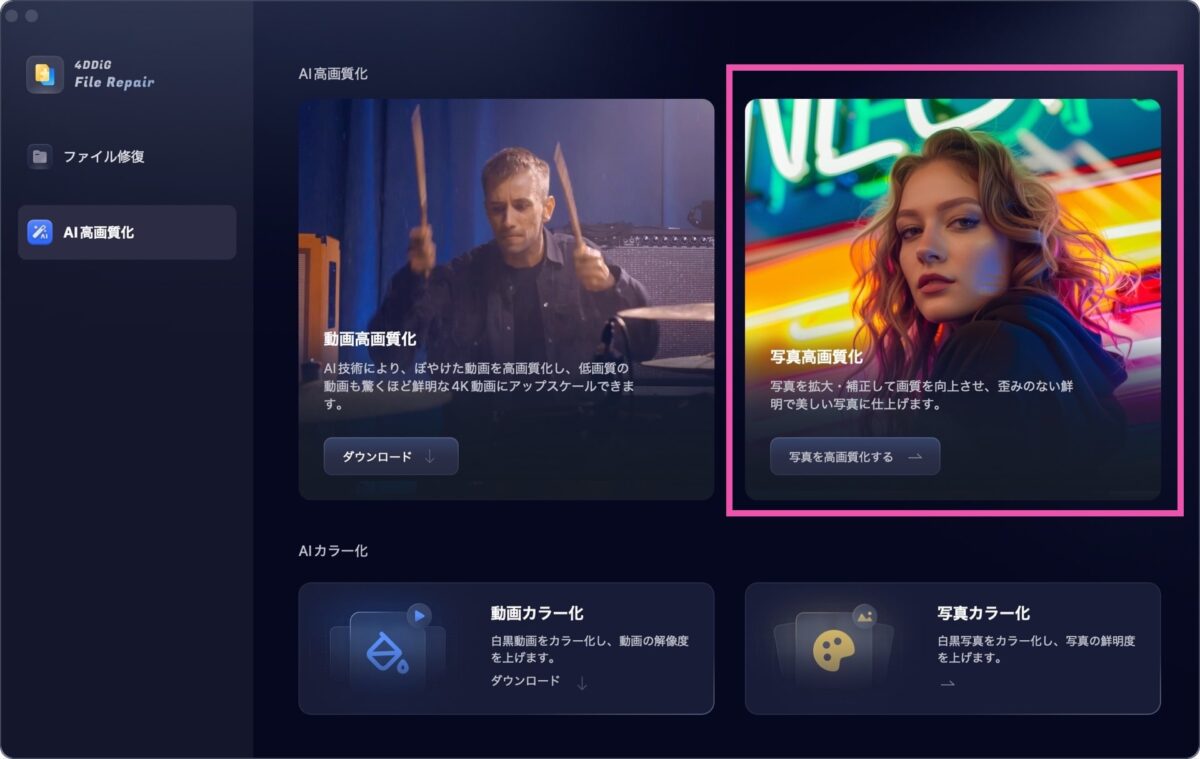Click the ダウンロード link under 動画カラー化
Screen dimensions: 1200x759
525,681
